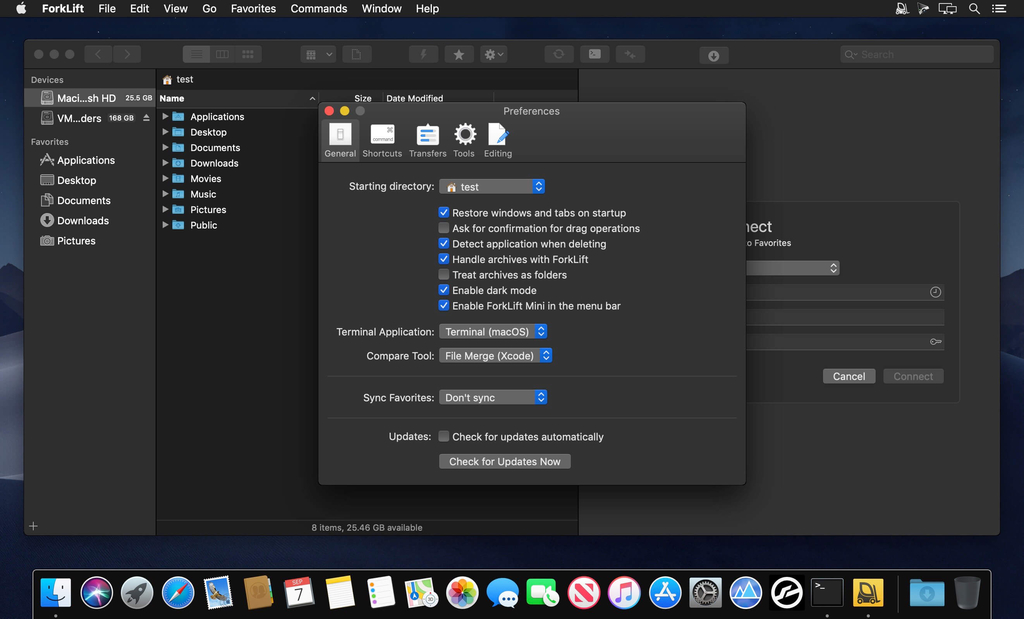Expand the Documents folder disclosure triangle
Viewport: 1024px width, 619px height.
coord(166,148)
